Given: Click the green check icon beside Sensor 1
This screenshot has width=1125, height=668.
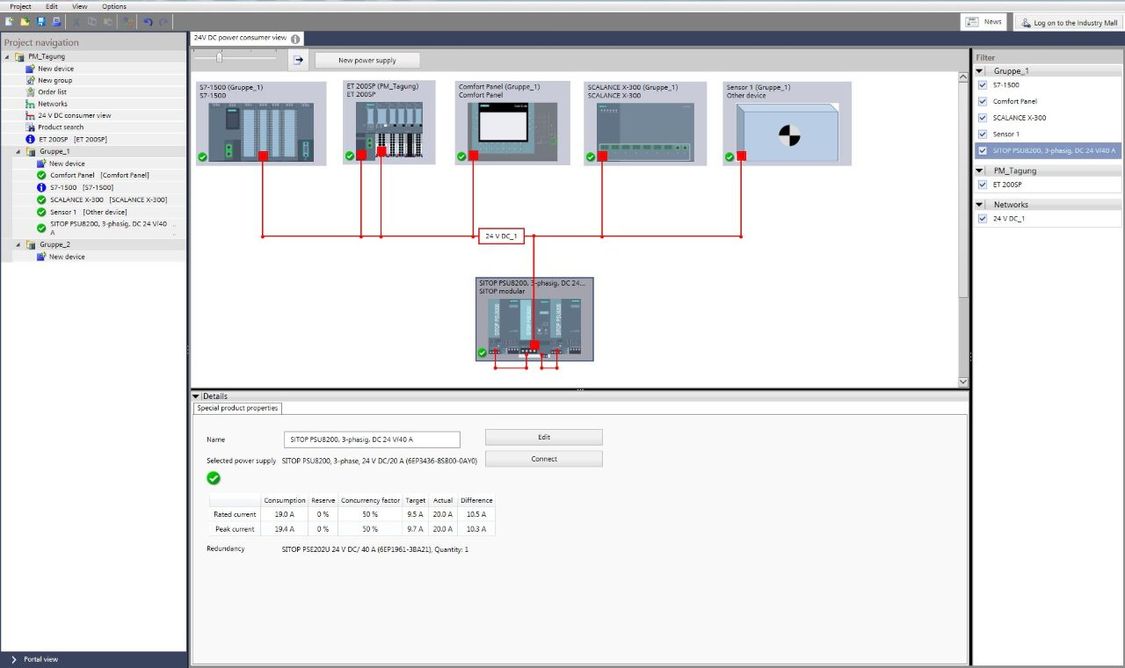Looking at the screenshot, I should (42, 212).
